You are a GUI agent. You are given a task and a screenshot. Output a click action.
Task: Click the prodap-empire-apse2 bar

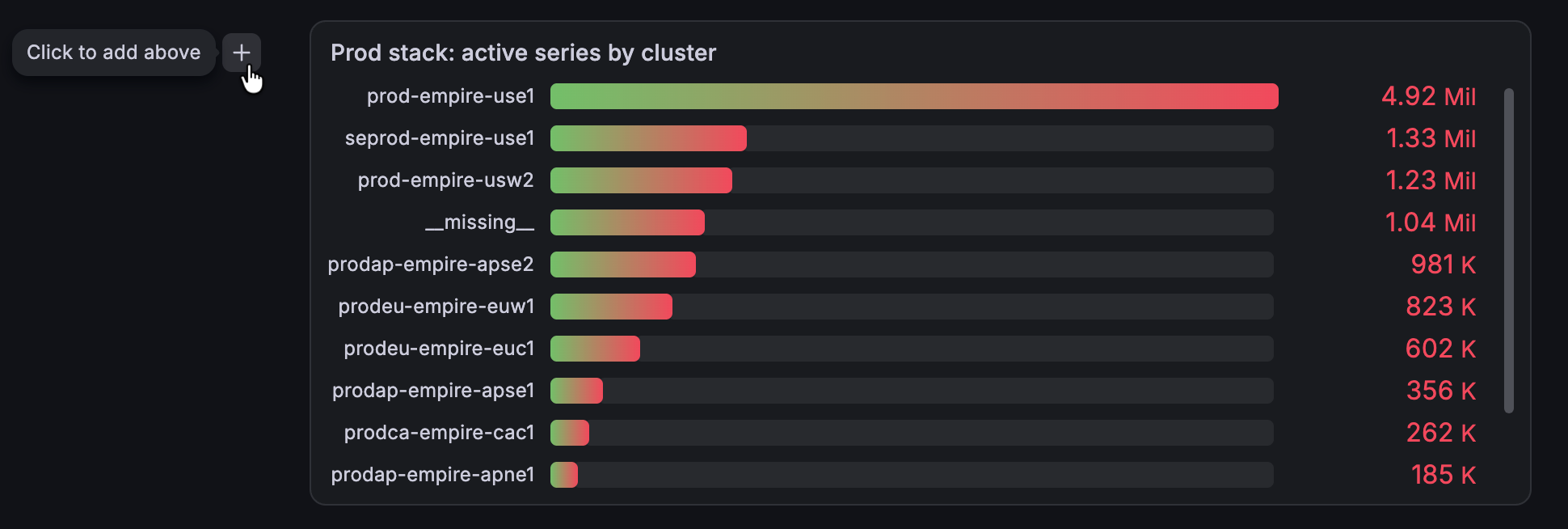pos(623,264)
